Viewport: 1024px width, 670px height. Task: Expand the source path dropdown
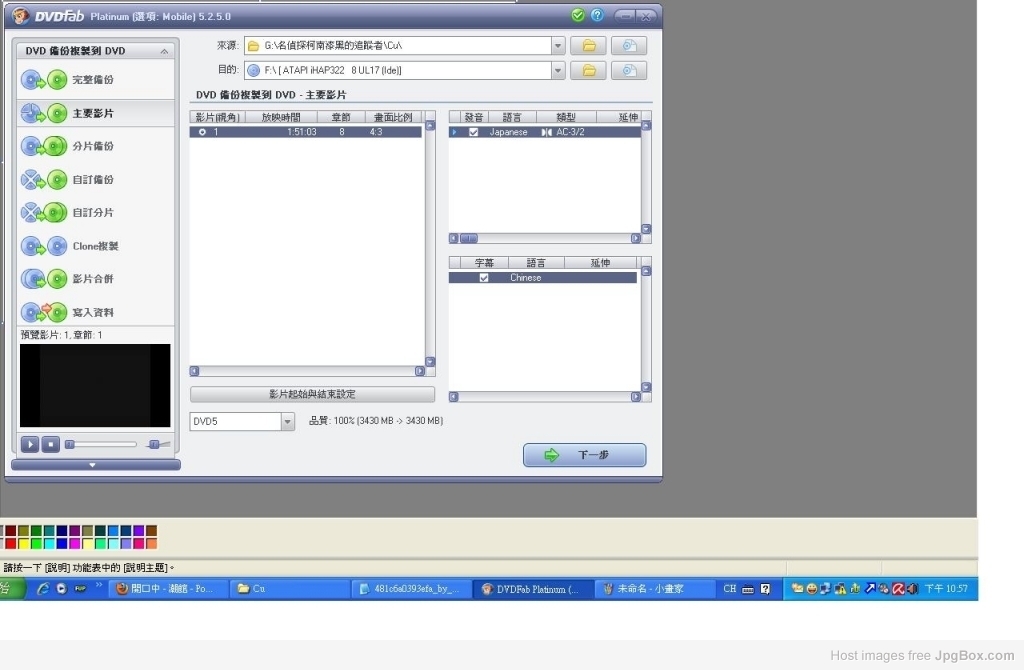pyautogui.click(x=558, y=46)
